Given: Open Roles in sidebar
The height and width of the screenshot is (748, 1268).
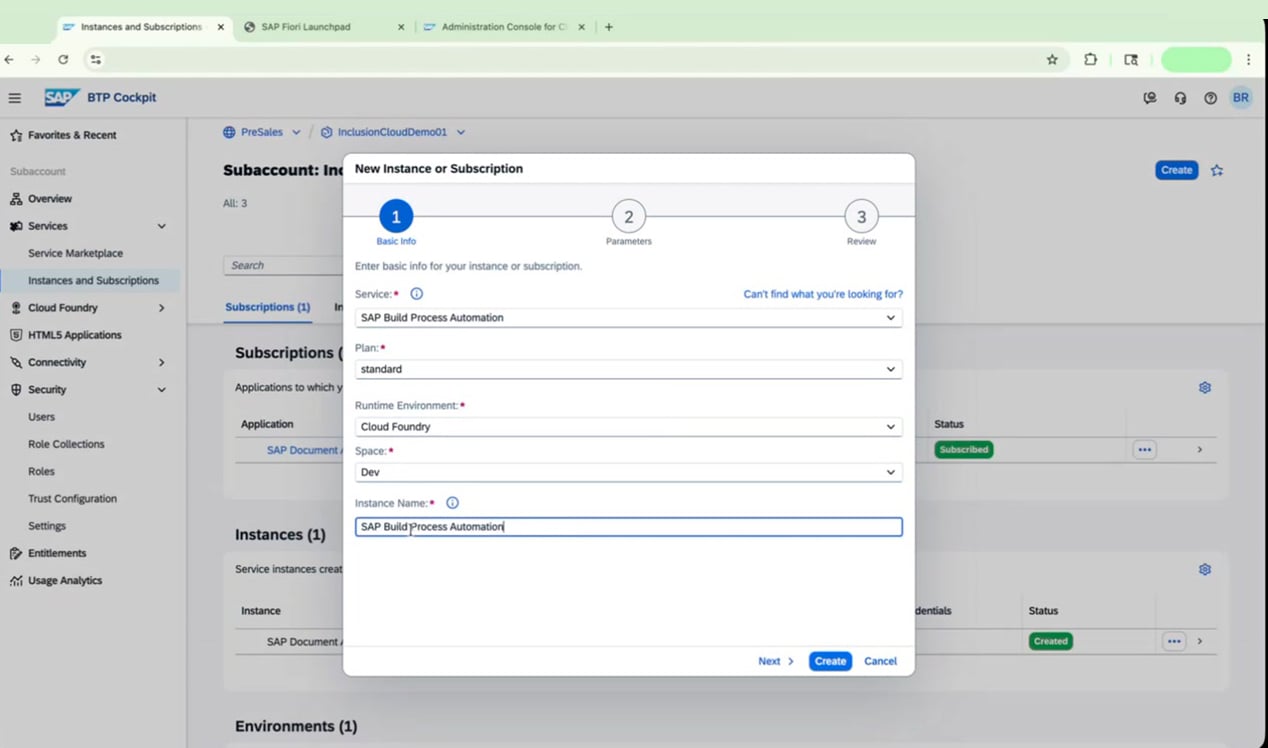Looking at the screenshot, I should pos(42,471).
